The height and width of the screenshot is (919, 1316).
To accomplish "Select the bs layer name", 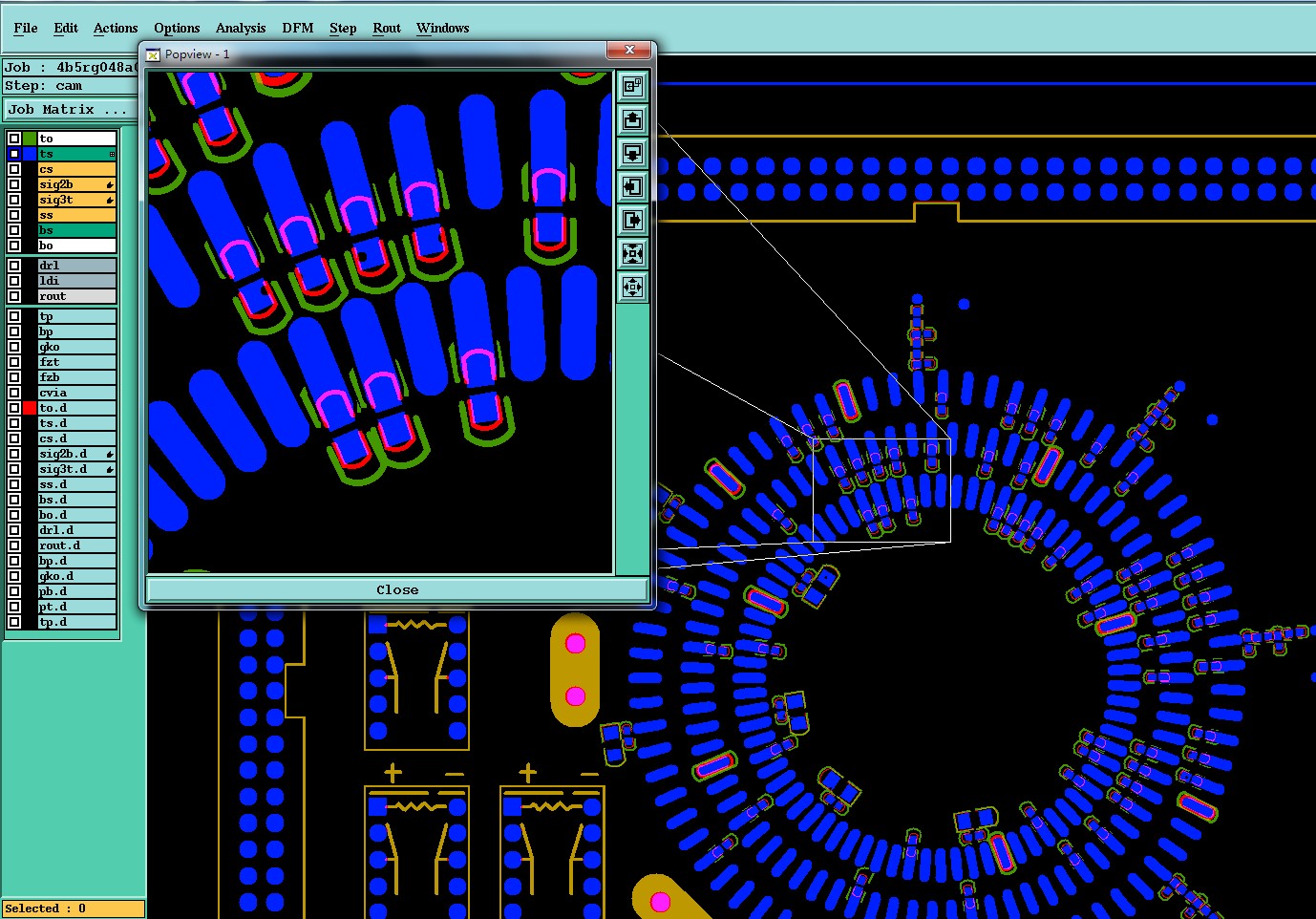I will 76,230.
